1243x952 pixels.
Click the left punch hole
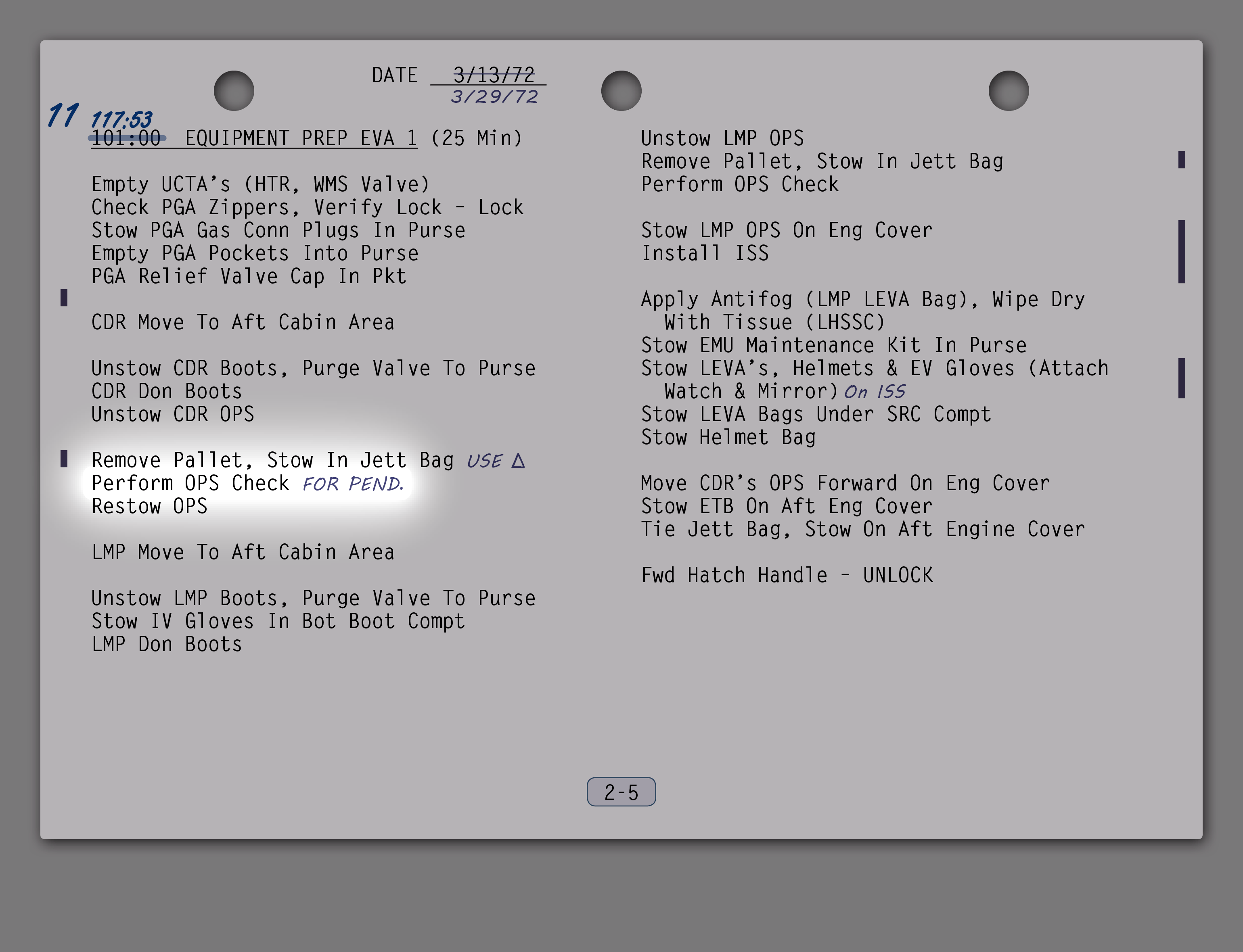(x=234, y=91)
